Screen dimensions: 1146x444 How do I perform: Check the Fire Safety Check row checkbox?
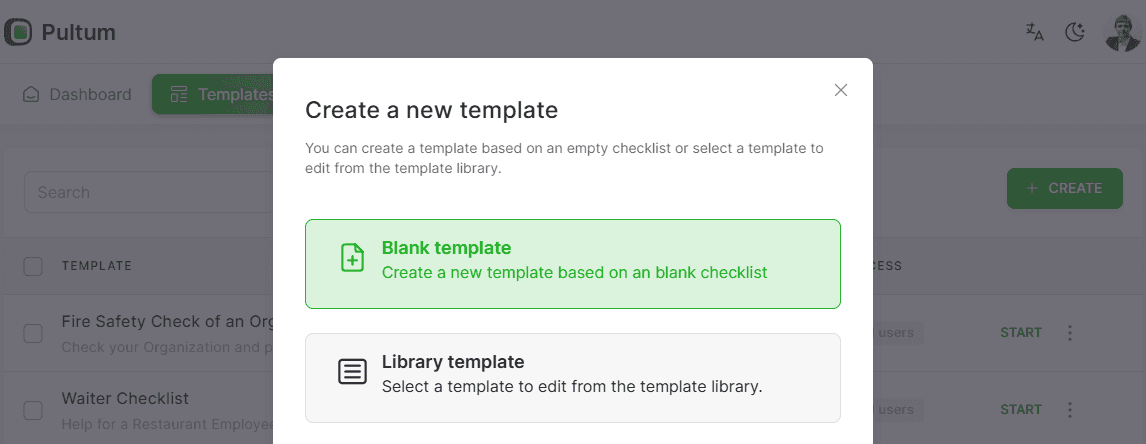33,333
